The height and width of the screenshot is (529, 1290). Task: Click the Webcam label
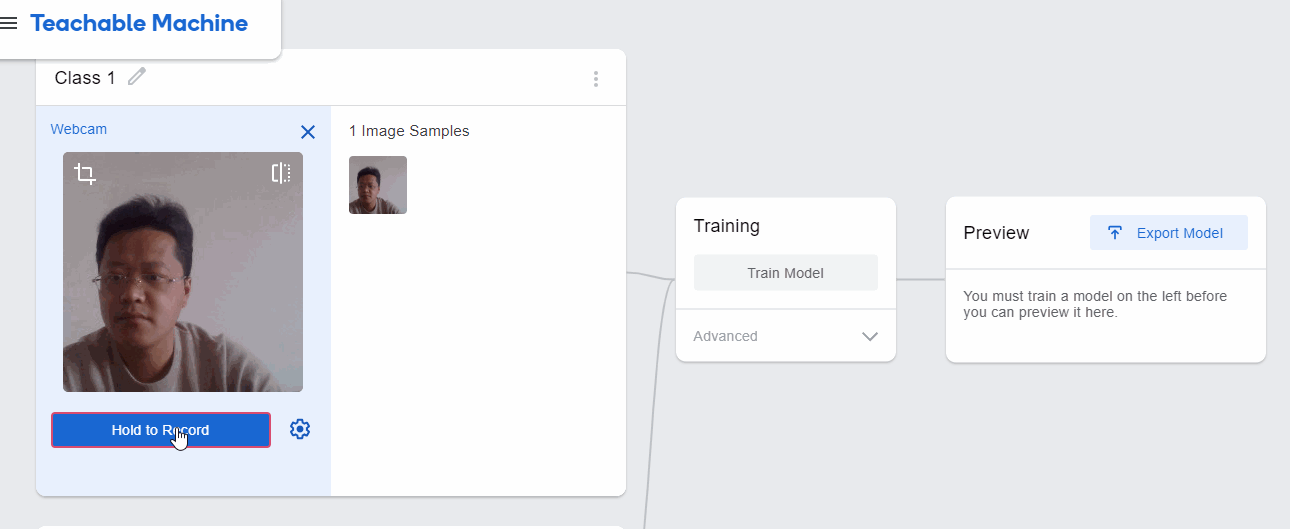pos(79,129)
